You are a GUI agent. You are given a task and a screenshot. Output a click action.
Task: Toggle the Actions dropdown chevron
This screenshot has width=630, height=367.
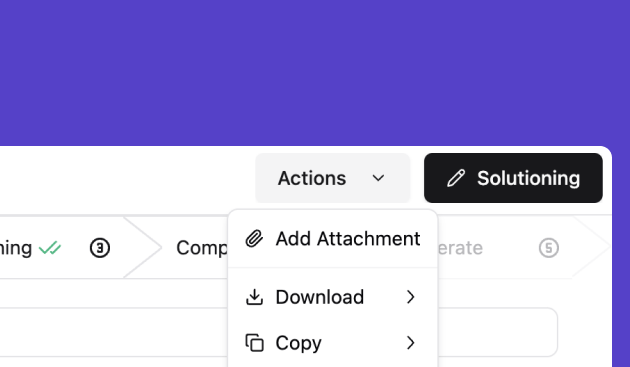(x=378, y=178)
